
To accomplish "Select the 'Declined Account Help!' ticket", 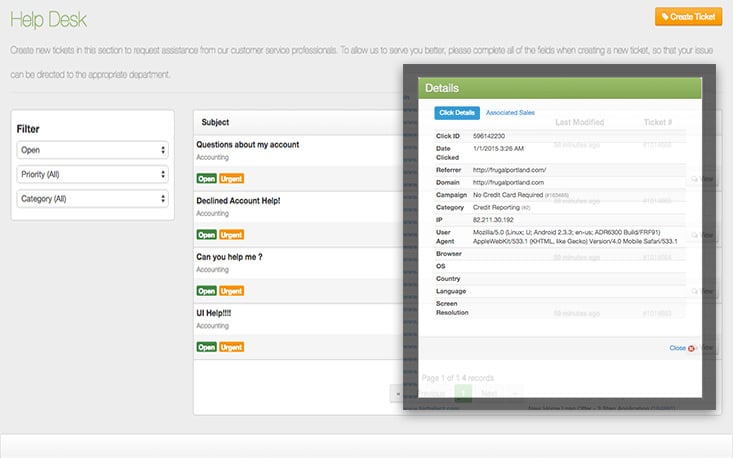I will (x=238, y=201).
